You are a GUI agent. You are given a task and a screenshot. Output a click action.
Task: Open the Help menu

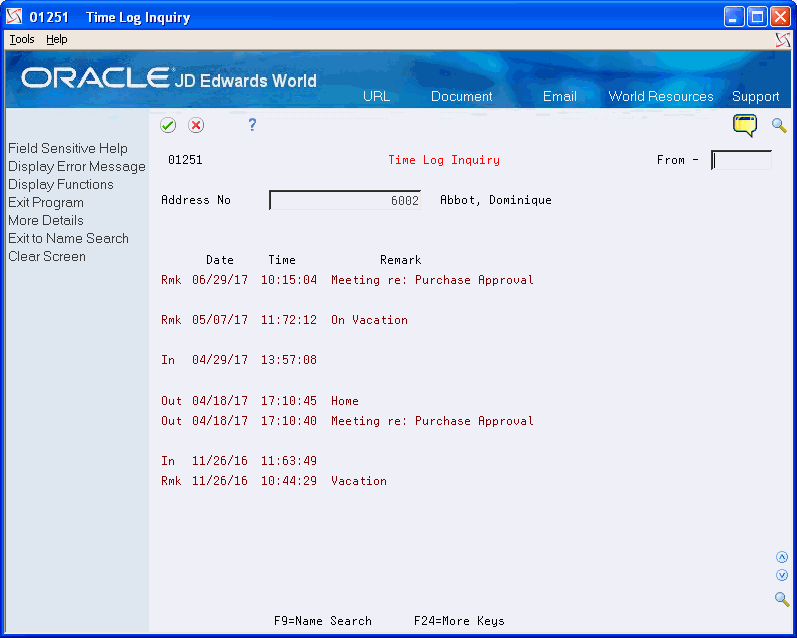click(x=56, y=39)
